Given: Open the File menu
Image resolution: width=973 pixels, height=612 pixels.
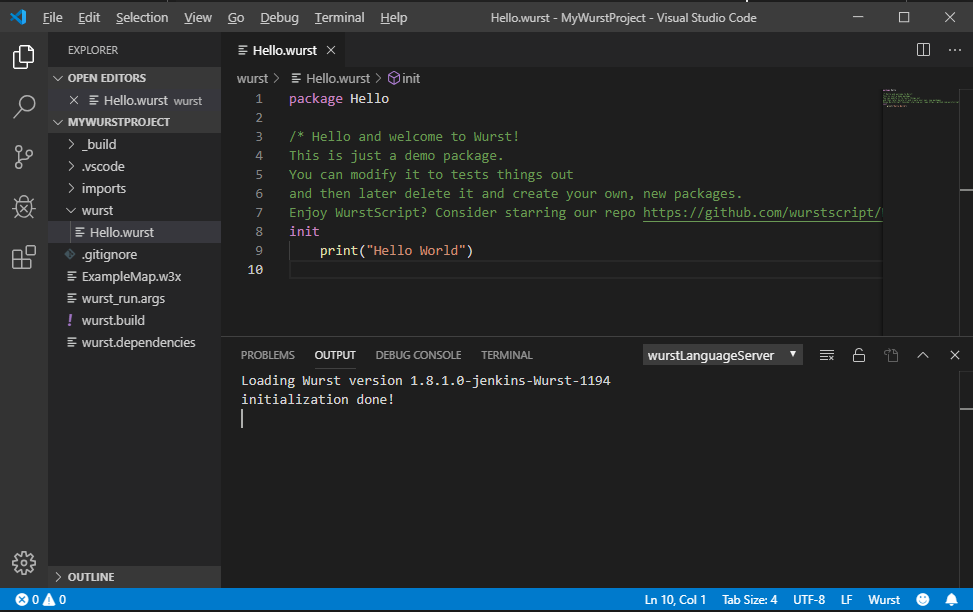Looking at the screenshot, I should (x=52, y=17).
